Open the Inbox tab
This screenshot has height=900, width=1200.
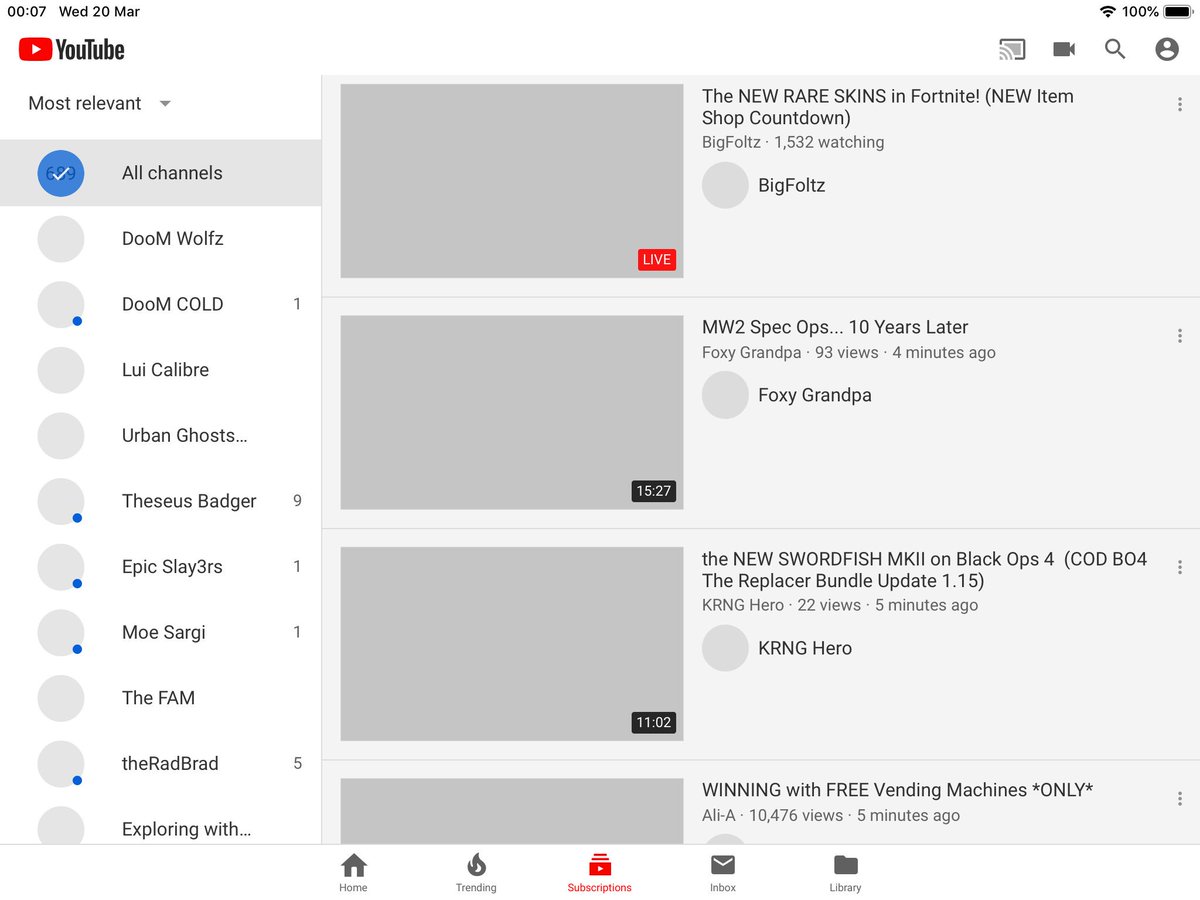coord(722,873)
